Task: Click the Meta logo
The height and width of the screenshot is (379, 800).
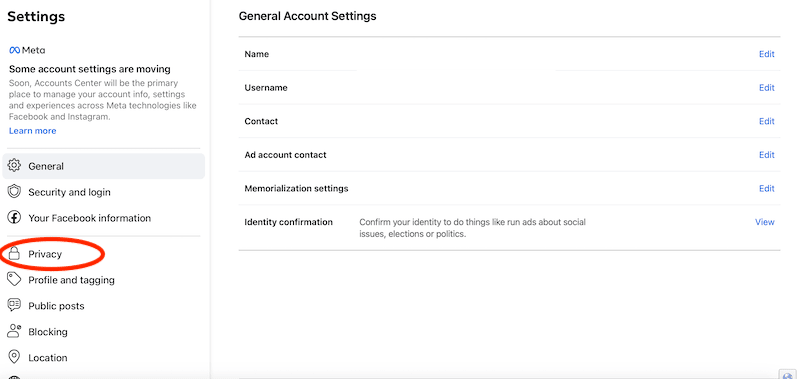Action: (27, 50)
